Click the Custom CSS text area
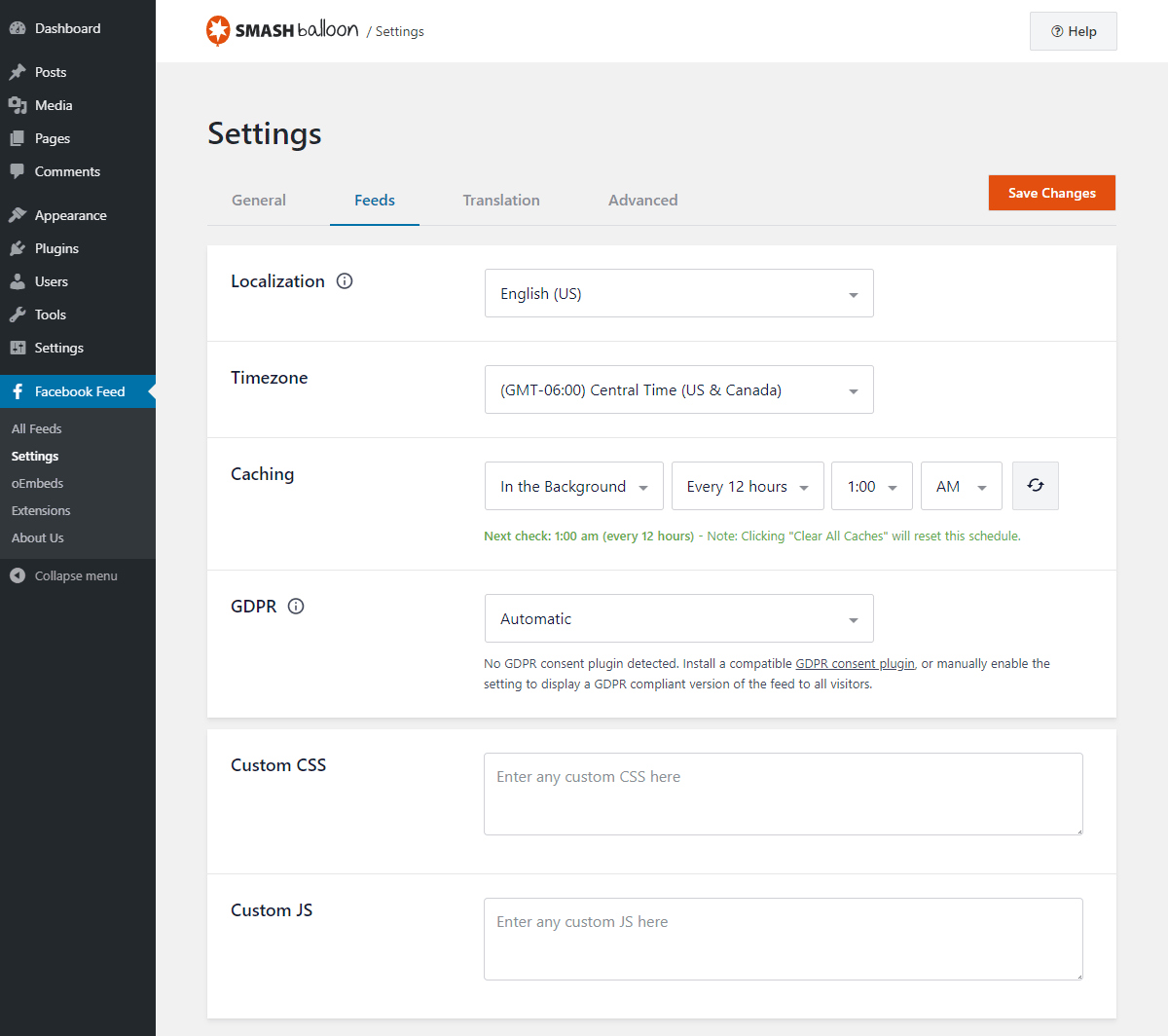The height and width of the screenshot is (1036, 1168). click(x=783, y=794)
